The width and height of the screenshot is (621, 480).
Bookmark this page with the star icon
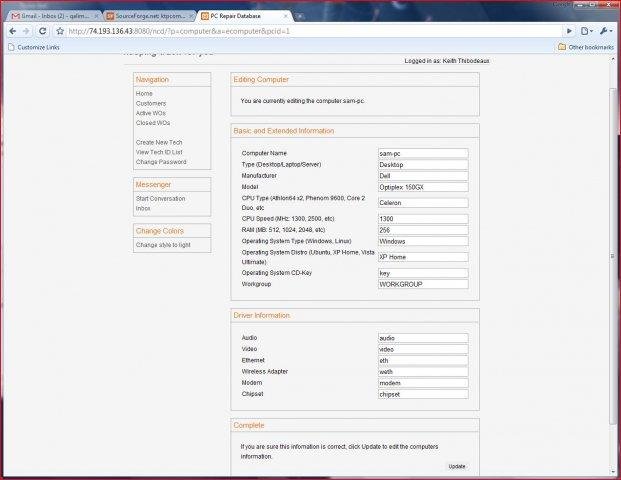60,31
